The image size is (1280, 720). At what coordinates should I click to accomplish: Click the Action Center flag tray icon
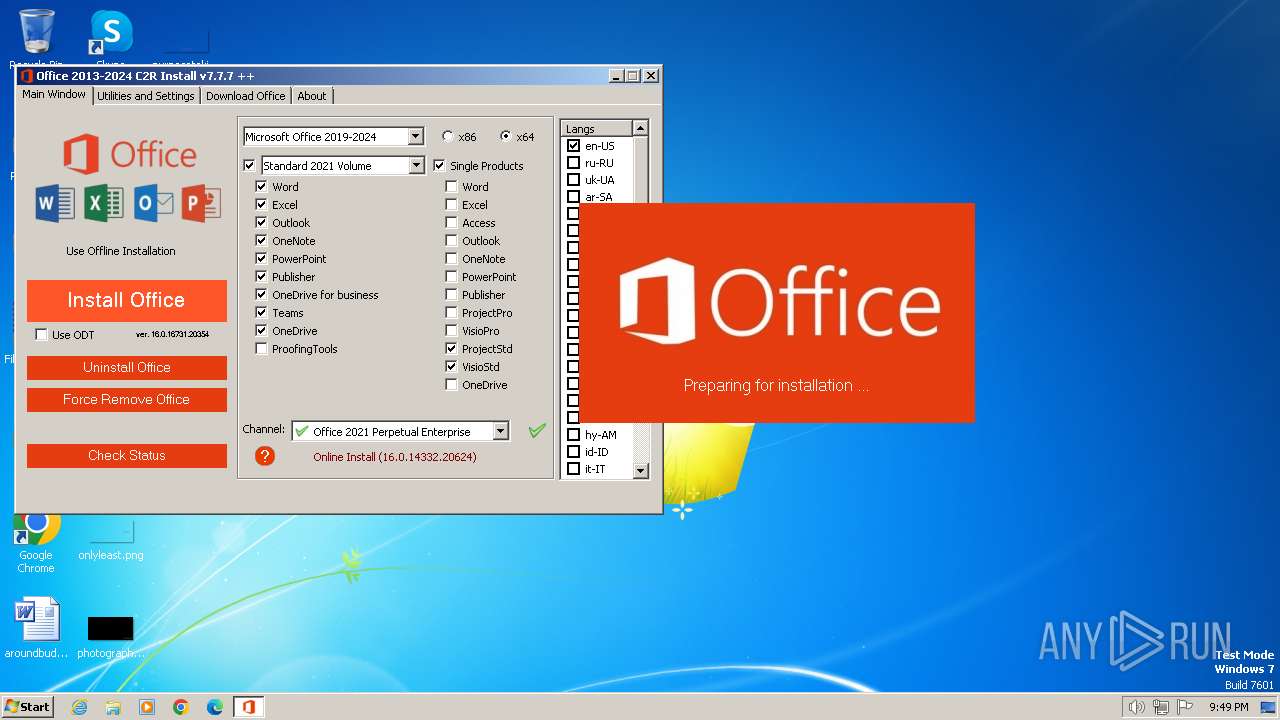point(1186,707)
